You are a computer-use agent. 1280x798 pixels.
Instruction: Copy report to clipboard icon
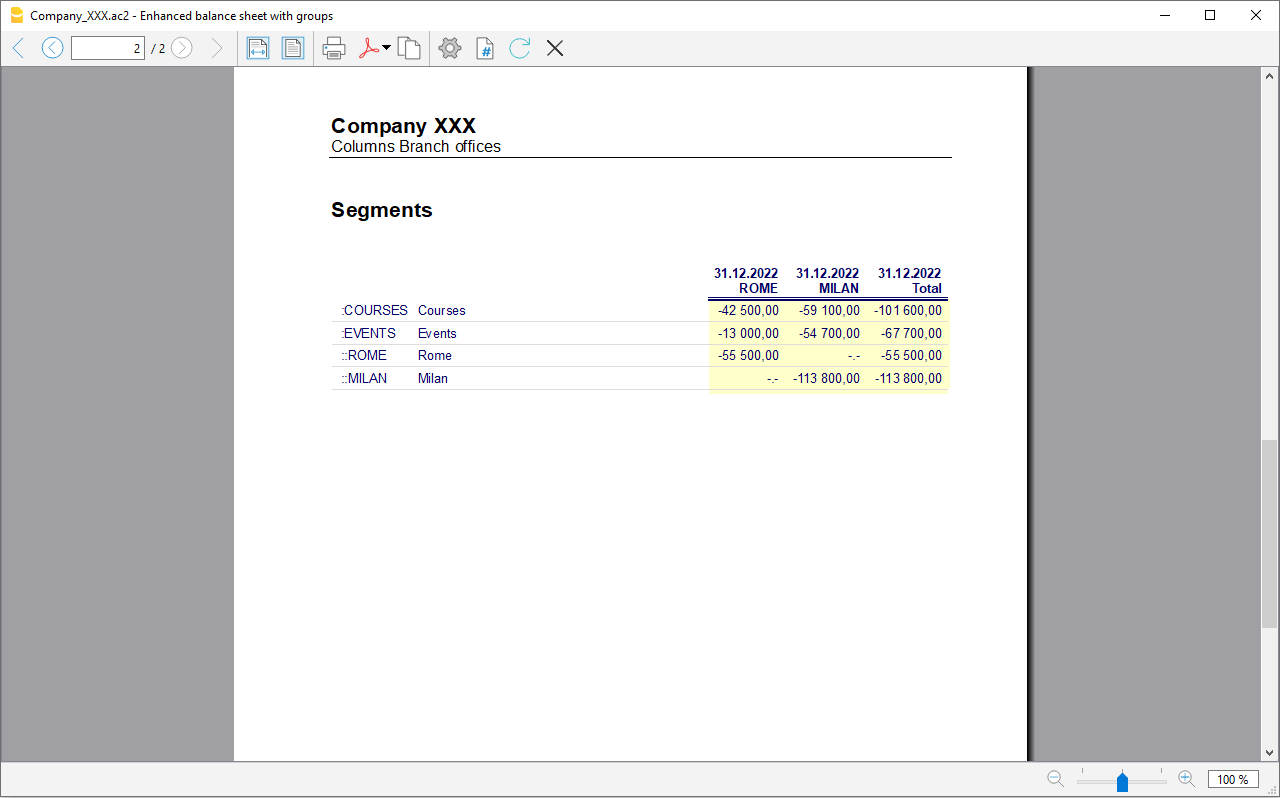pos(408,48)
